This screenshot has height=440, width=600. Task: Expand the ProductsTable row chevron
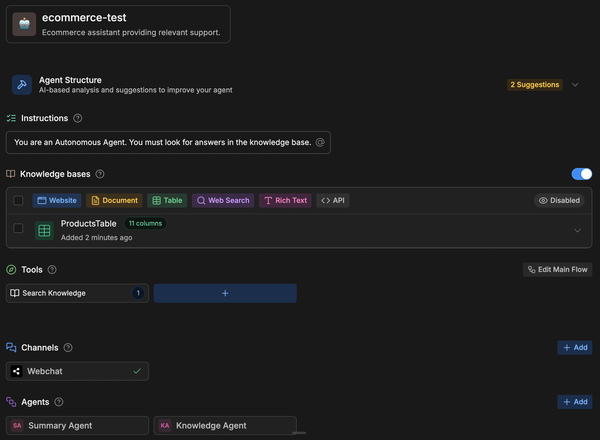click(577, 230)
